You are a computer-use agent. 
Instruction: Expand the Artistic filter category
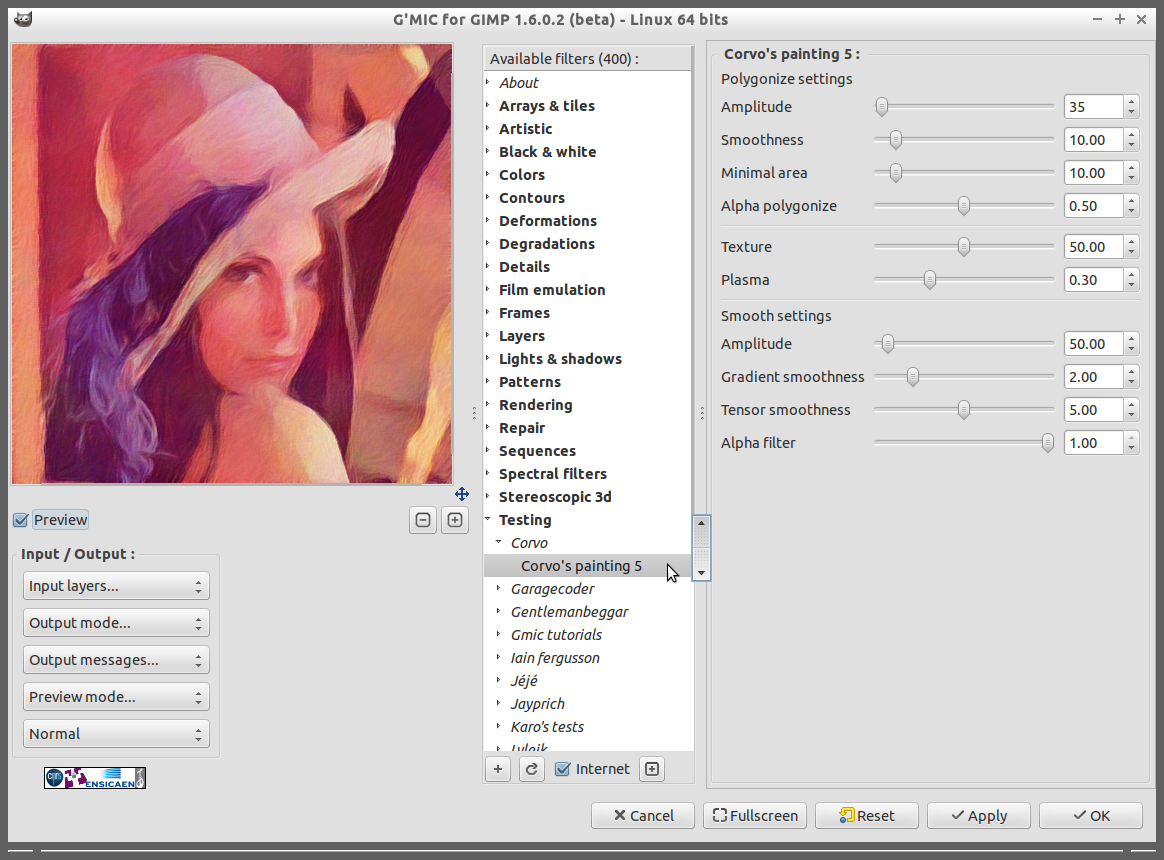[488, 128]
